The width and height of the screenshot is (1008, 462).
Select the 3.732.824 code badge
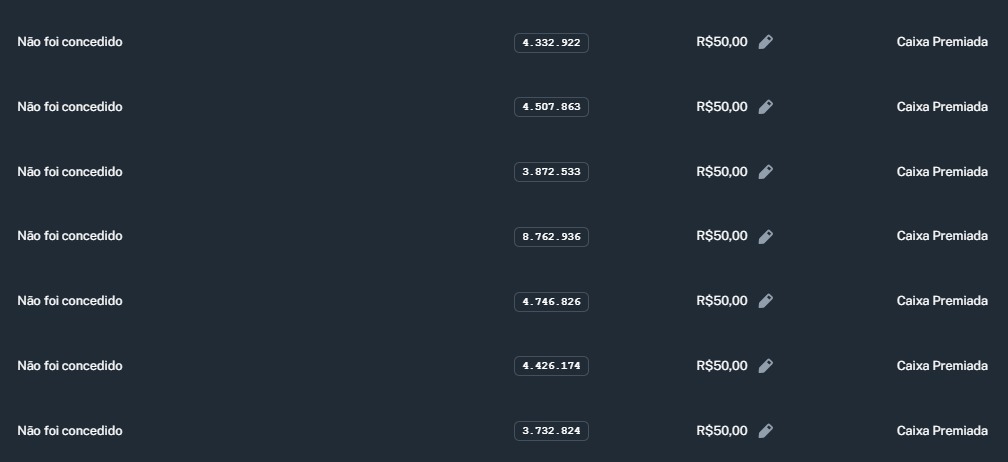(x=551, y=431)
